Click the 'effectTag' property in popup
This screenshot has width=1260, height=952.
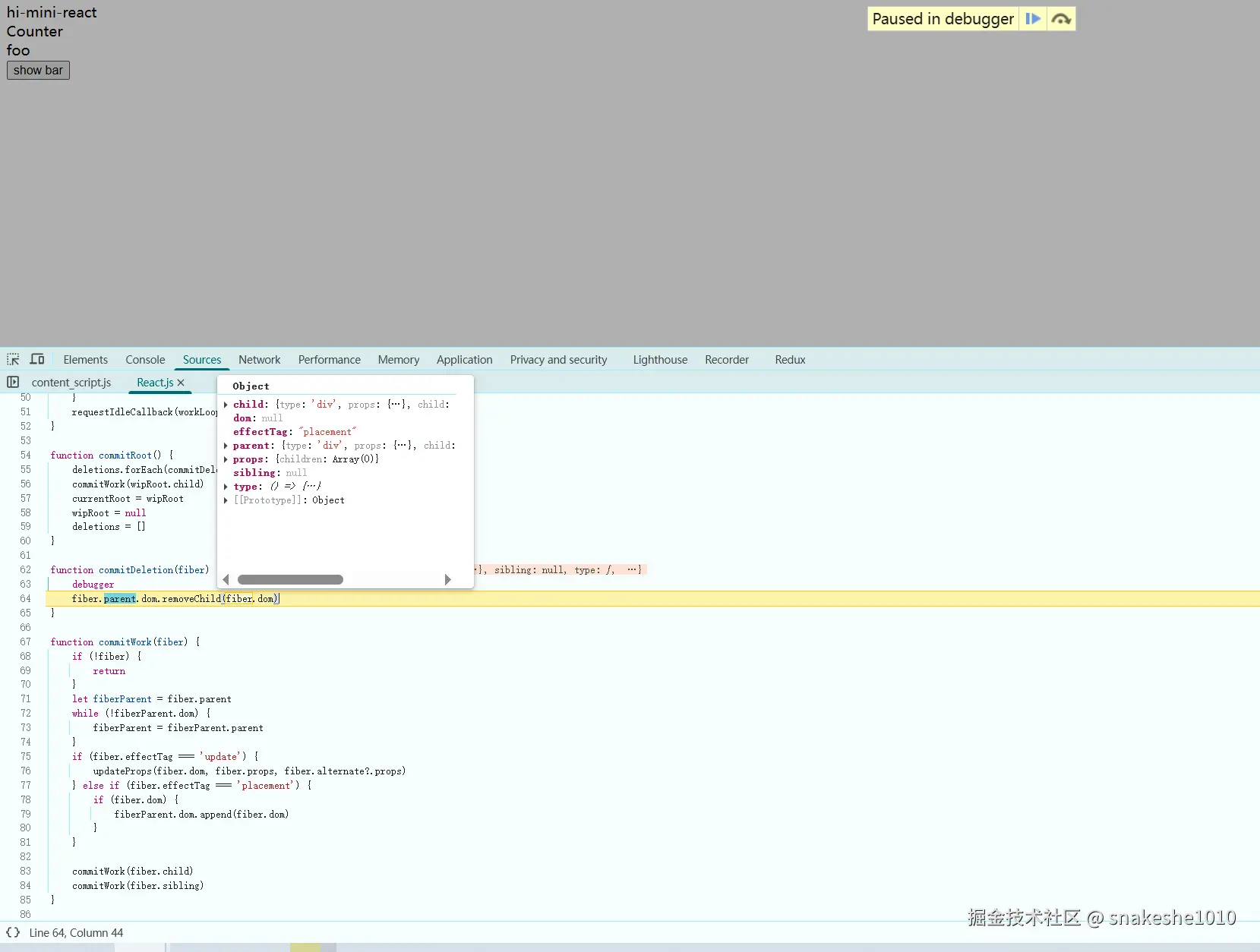point(261,432)
